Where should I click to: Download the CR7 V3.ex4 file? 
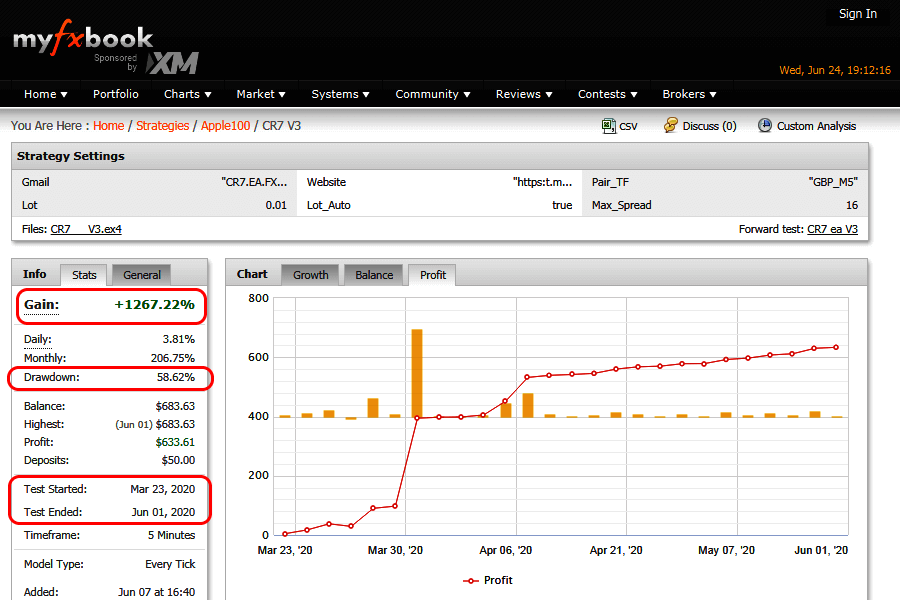point(86,229)
